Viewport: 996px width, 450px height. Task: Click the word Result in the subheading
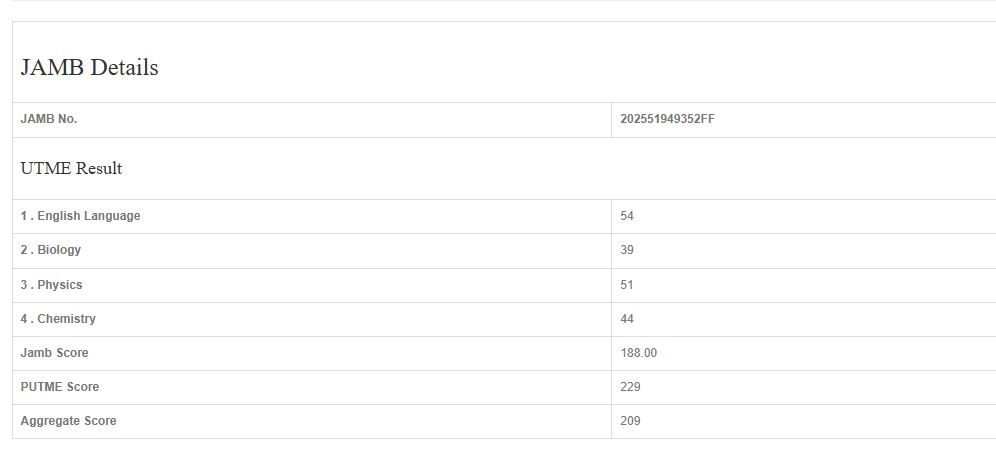pos(99,168)
